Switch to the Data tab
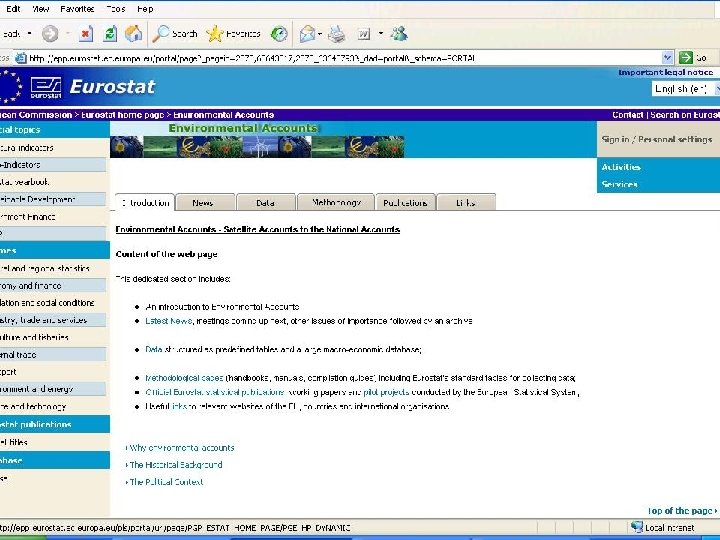Screen dimensions: 720x540 coord(265,202)
